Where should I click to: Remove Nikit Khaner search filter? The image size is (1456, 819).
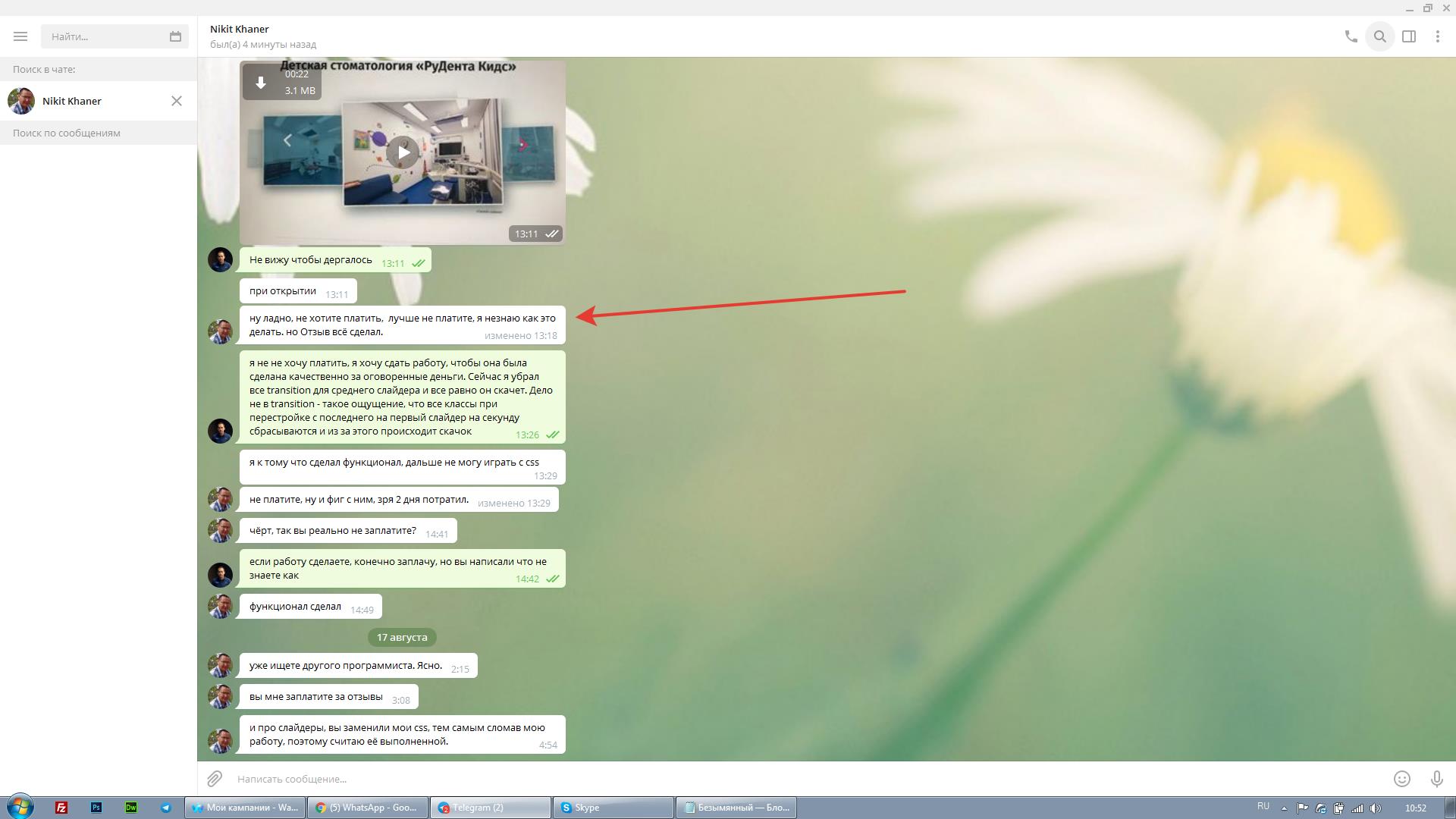pos(177,101)
